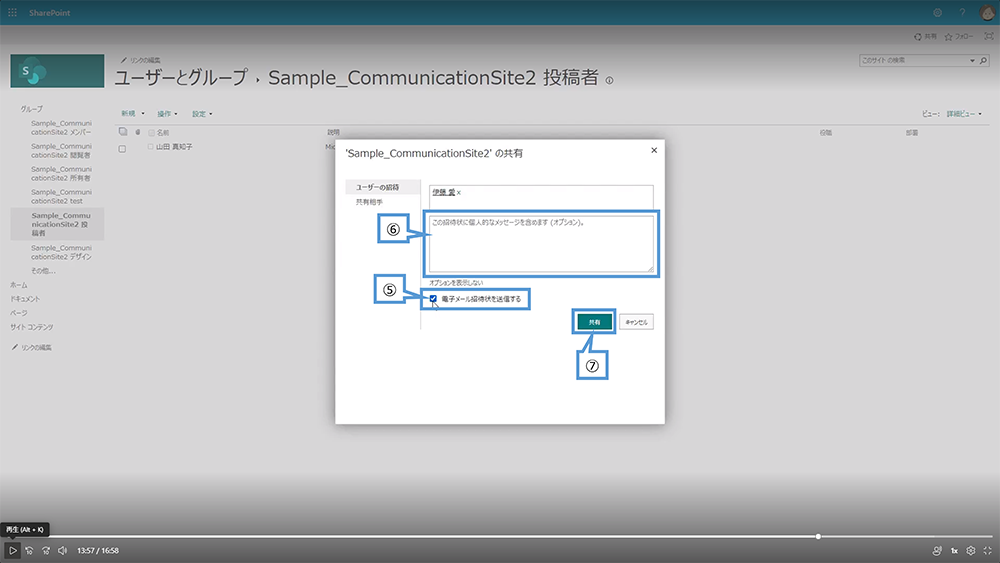Open group Sample_CommunicationSite2 閲覧者
The width and height of the screenshot is (1000, 563).
point(61,150)
